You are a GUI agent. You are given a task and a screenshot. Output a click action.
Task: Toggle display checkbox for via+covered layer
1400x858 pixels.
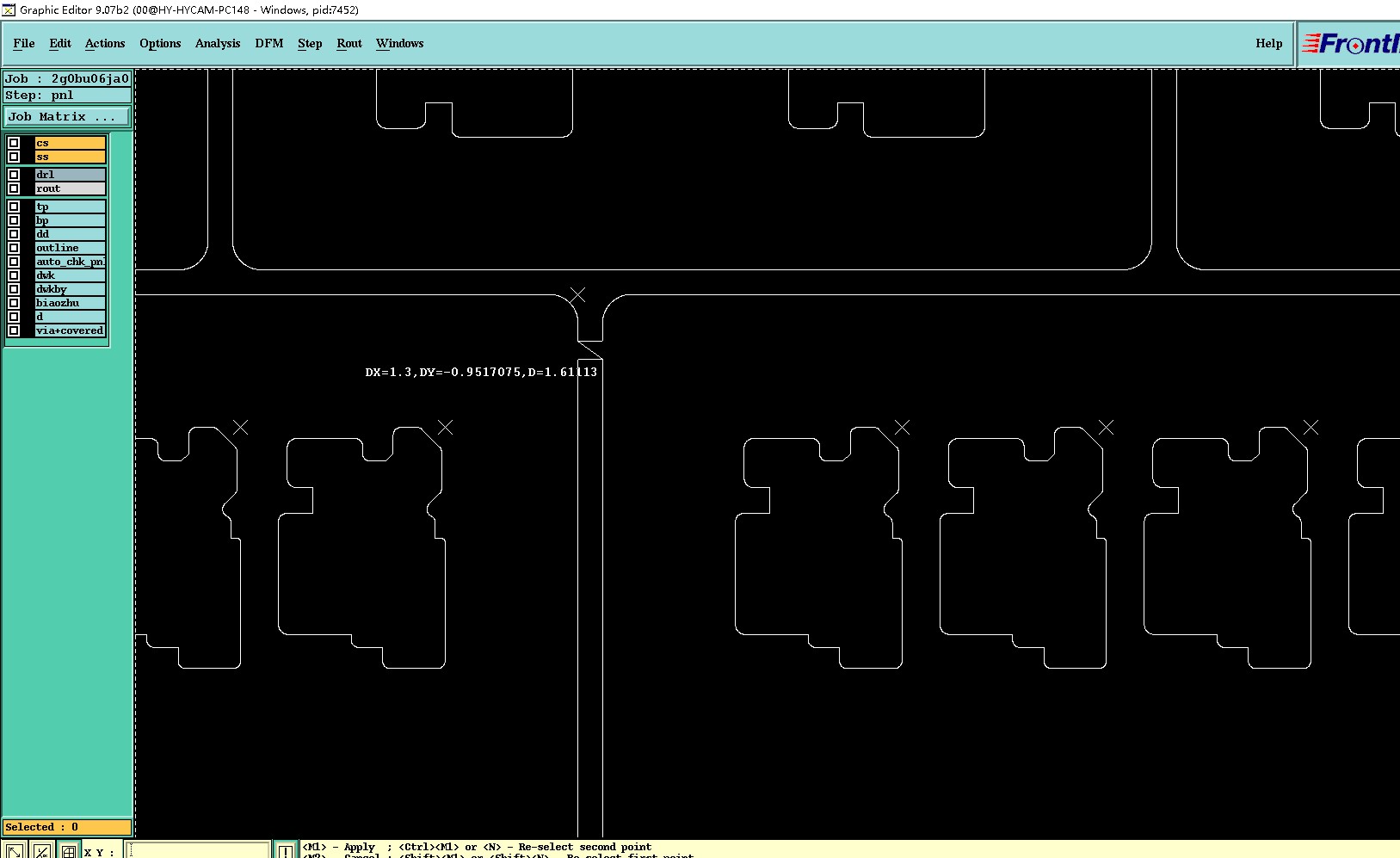click(14, 330)
